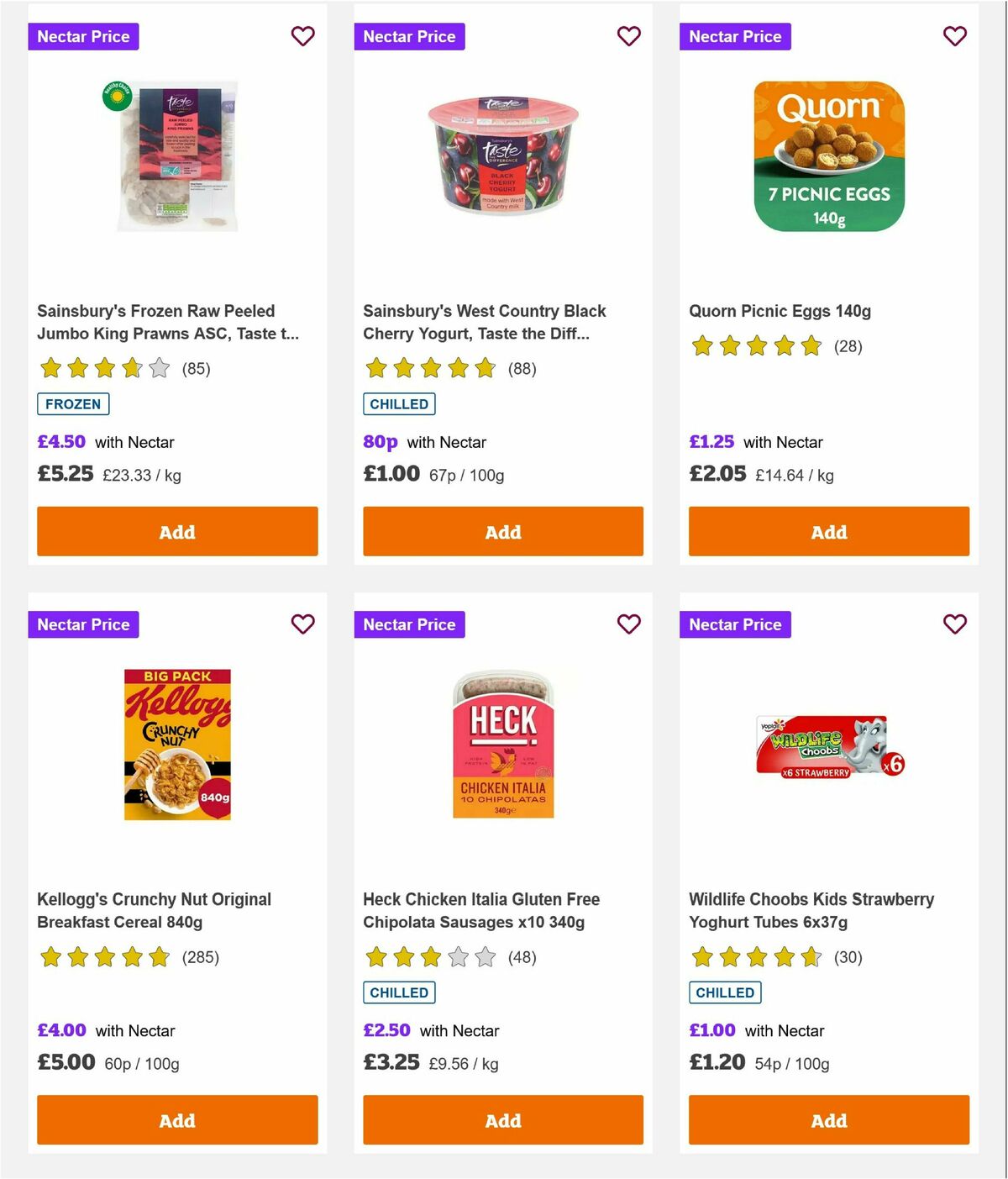Click the heart on Heck Chicken Italia sausages

tap(628, 624)
